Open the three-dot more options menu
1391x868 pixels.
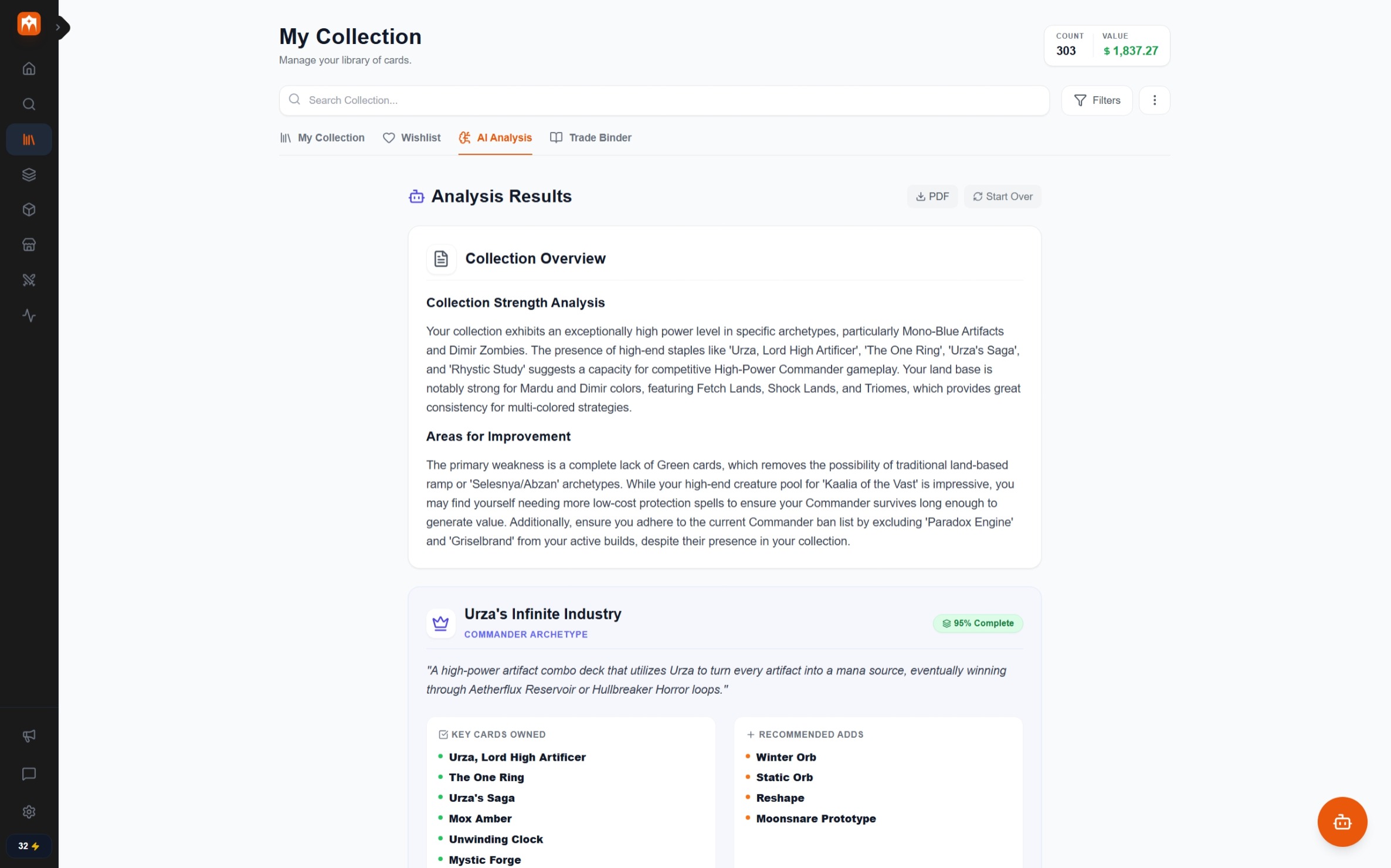click(1154, 100)
